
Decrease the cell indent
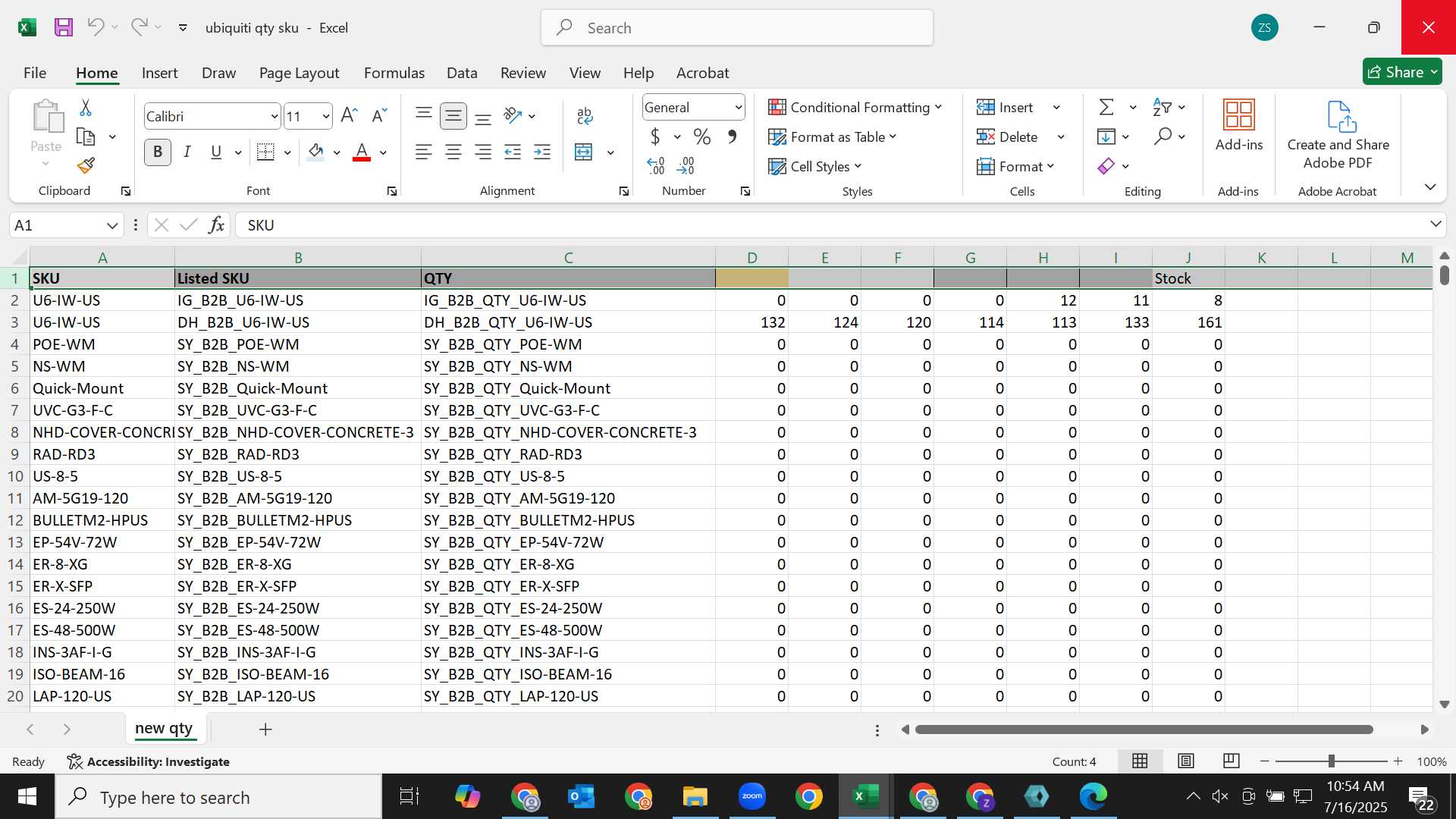tap(513, 152)
